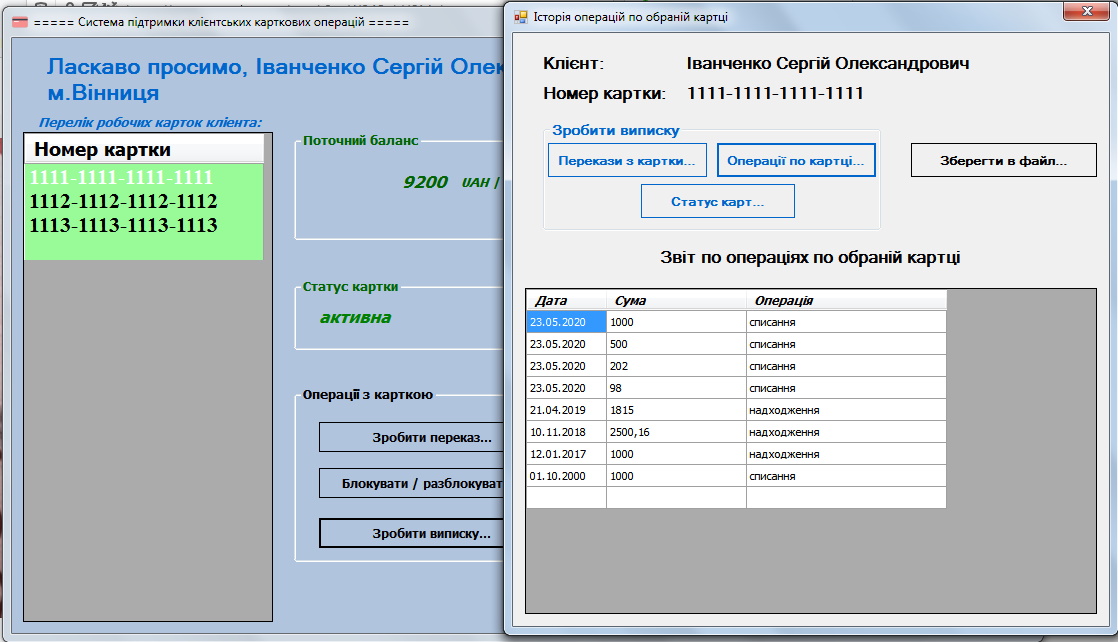Close the operations history window
Image resolution: width=1118 pixels, height=642 pixels.
point(1087,11)
